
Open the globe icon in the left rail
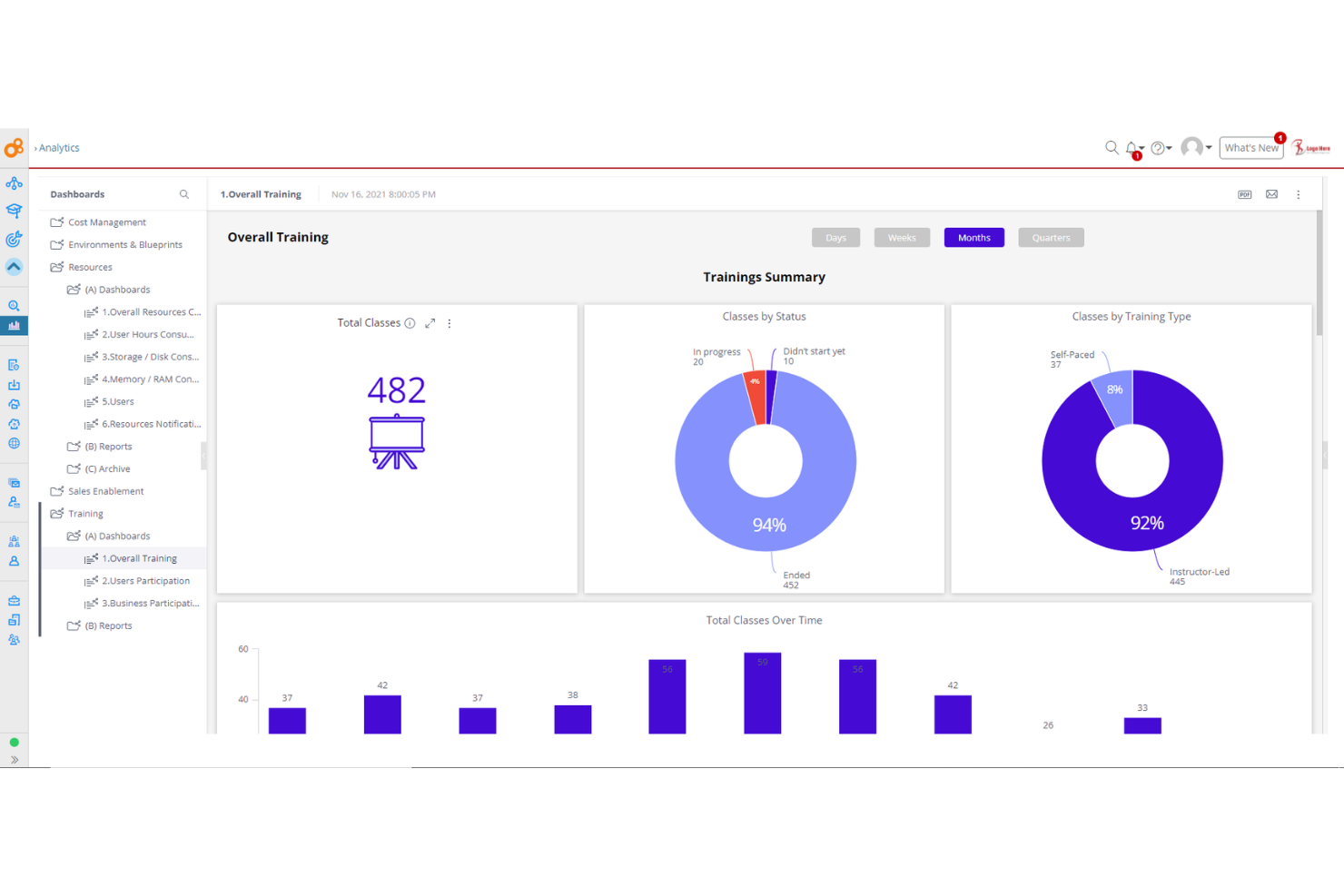pos(14,444)
